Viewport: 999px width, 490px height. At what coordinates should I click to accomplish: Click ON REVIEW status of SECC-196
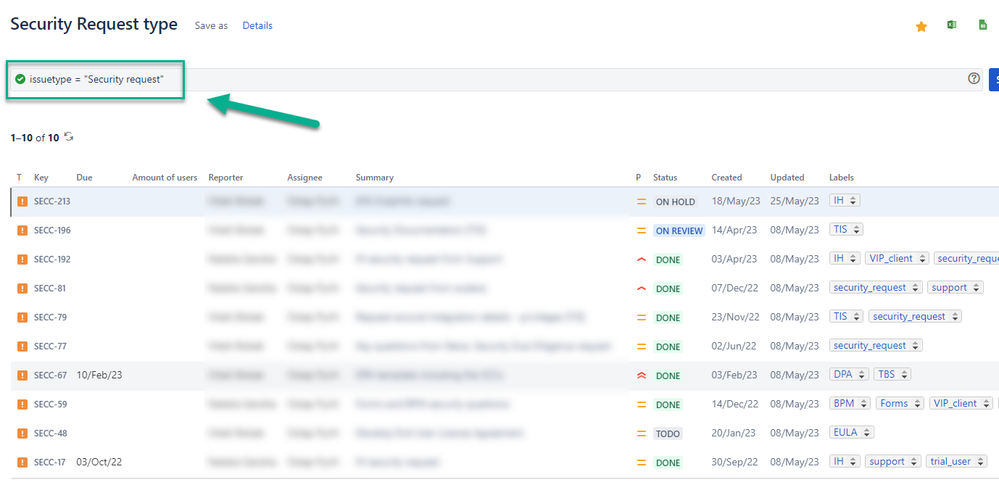[x=679, y=231]
